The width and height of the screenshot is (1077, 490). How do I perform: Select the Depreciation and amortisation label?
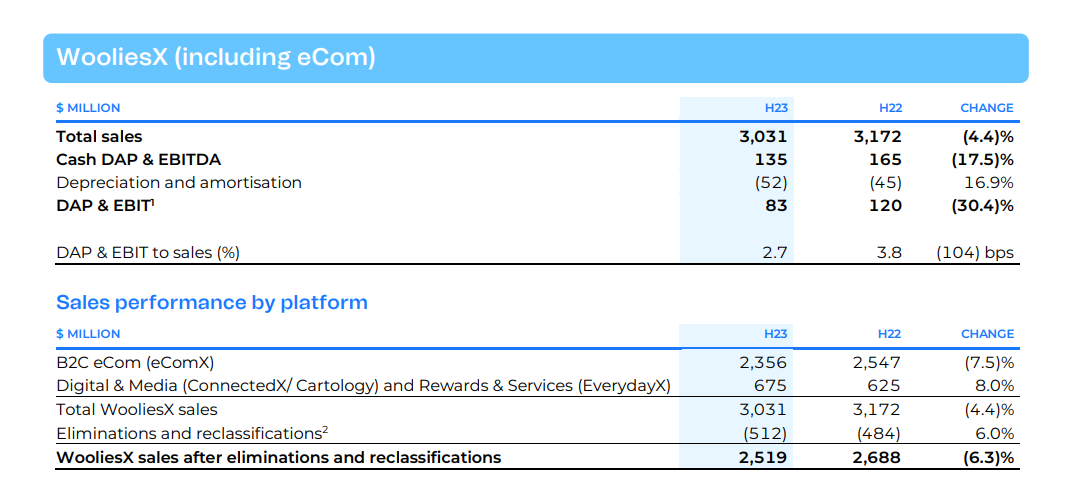click(179, 182)
